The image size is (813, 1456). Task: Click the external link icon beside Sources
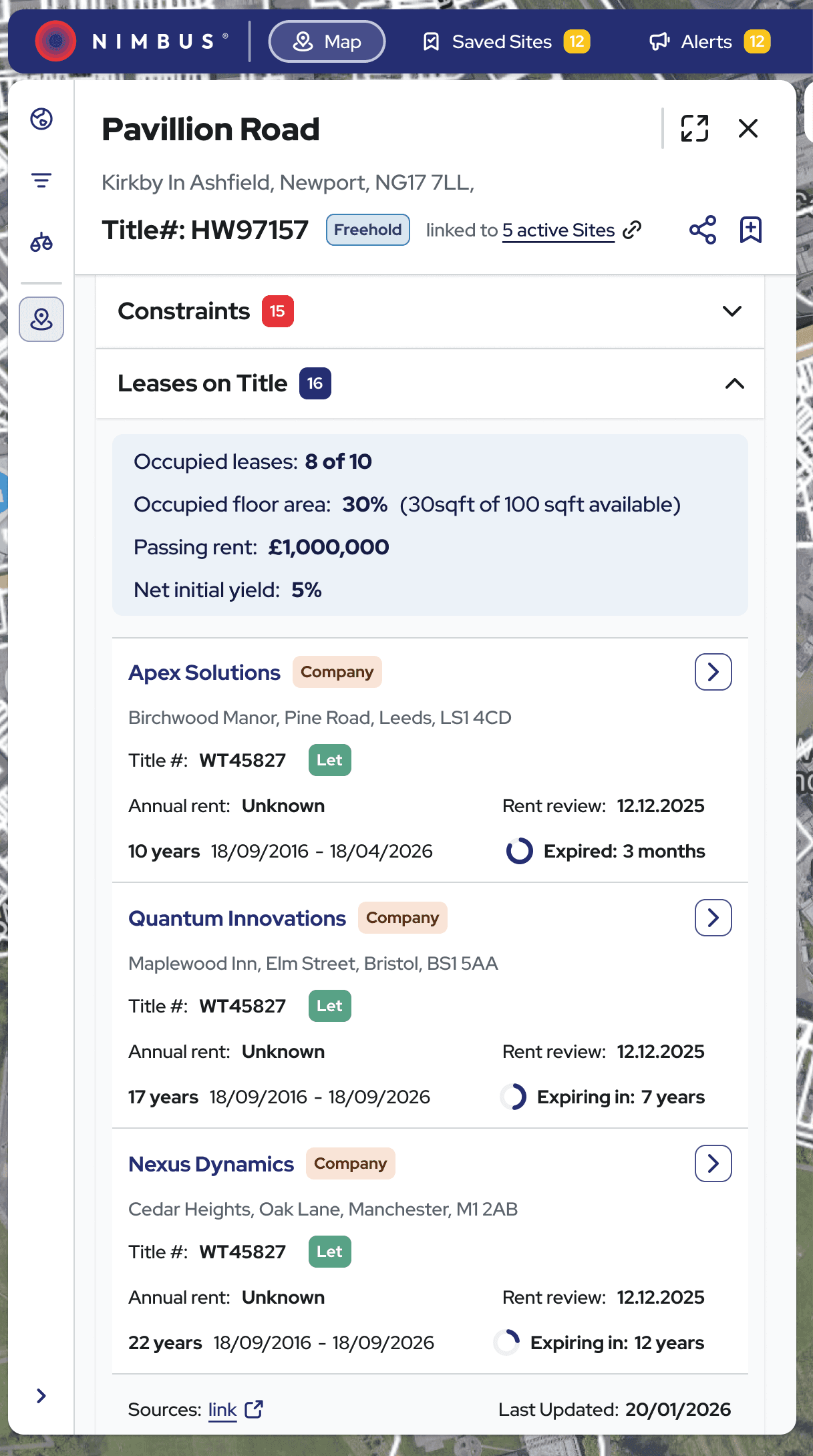pos(254,1409)
